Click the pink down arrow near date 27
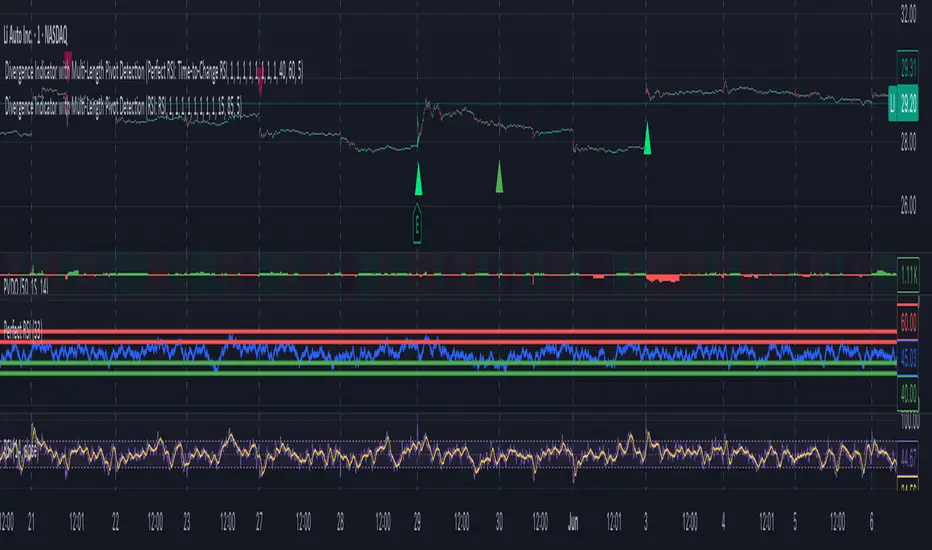The height and width of the screenshot is (550, 932). pos(261,87)
